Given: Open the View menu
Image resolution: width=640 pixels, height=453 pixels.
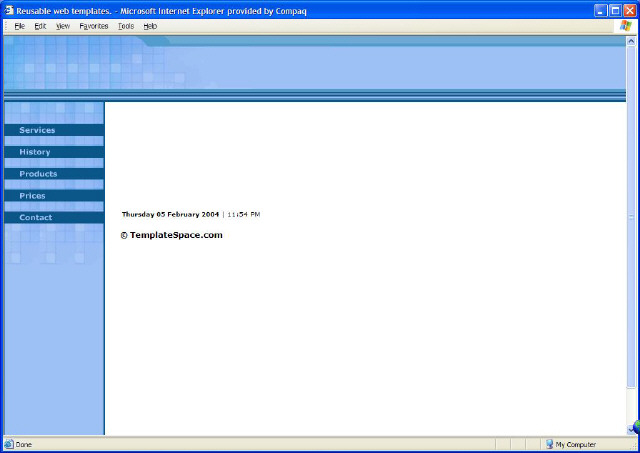Looking at the screenshot, I should pyautogui.click(x=63, y=26).
